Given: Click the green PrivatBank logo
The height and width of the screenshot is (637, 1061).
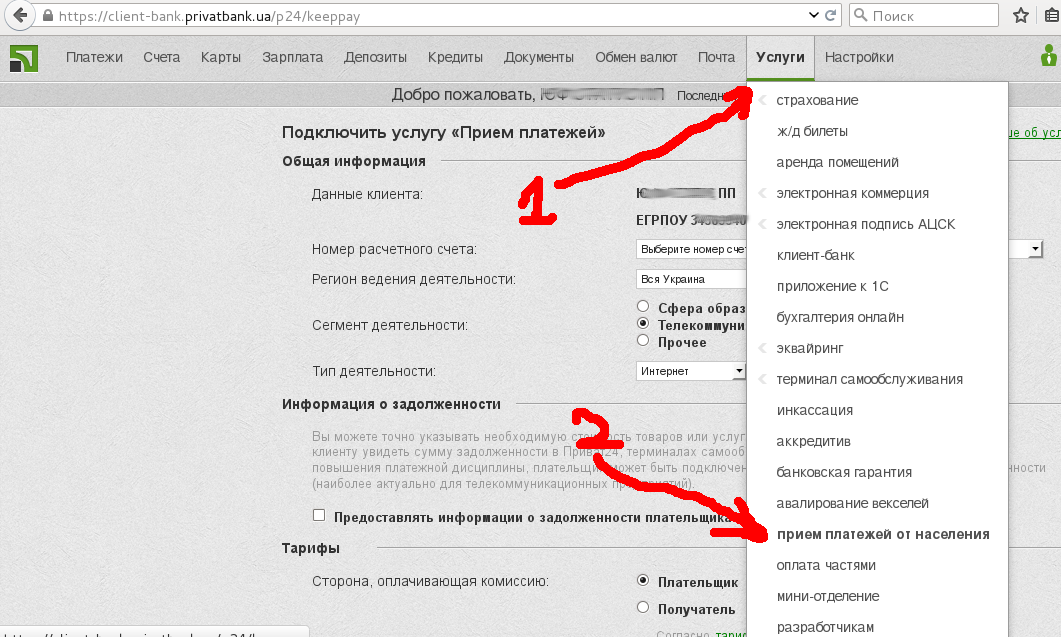Looking at the screenshot, I should (x=24, y=58).
